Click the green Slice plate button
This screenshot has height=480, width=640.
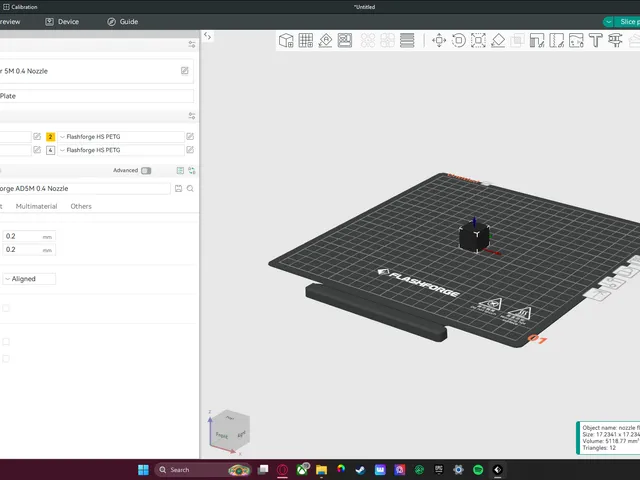click(x=628, y=22)
